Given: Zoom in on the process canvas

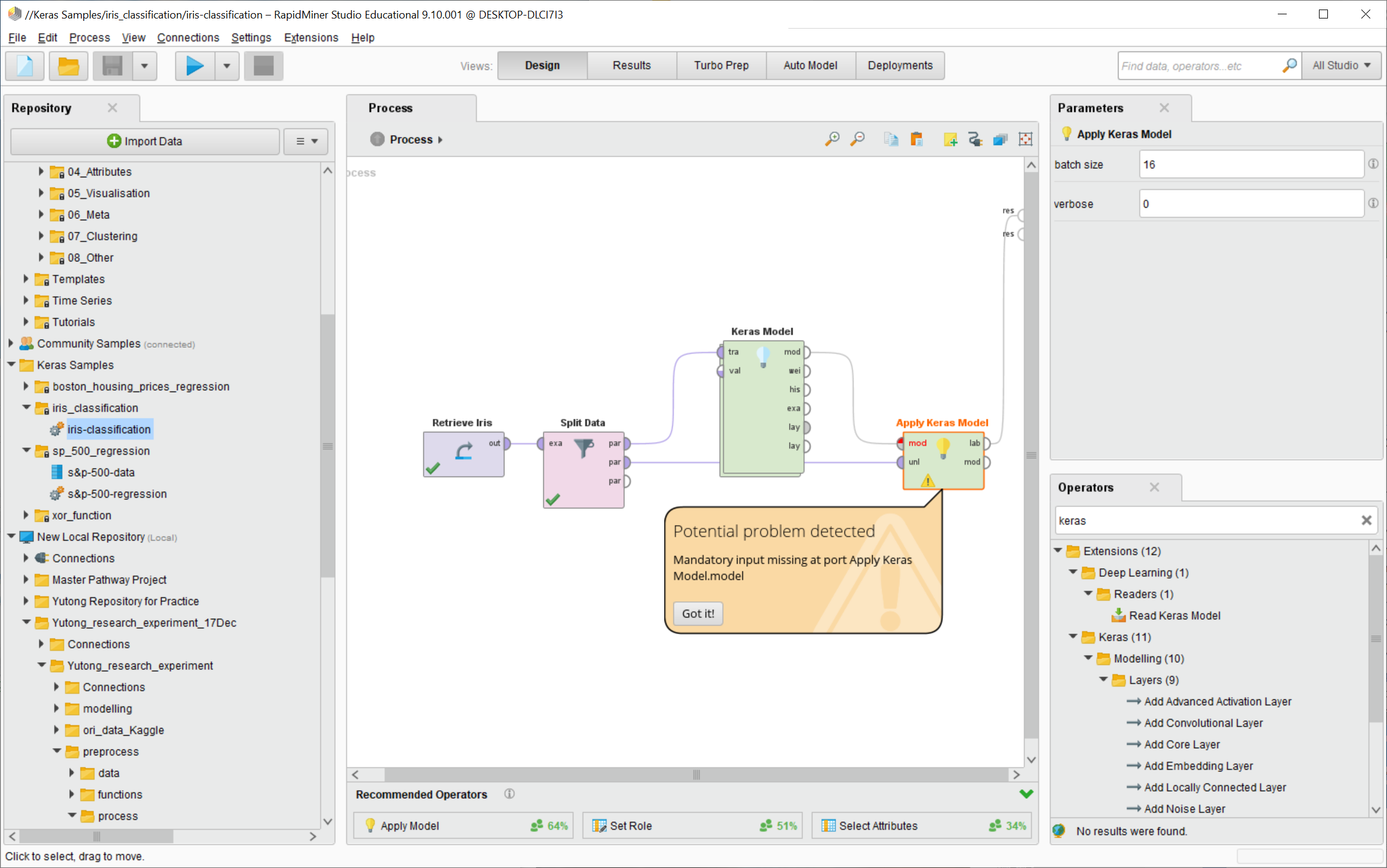Looking at the screenshot, I should pos(832,139).
